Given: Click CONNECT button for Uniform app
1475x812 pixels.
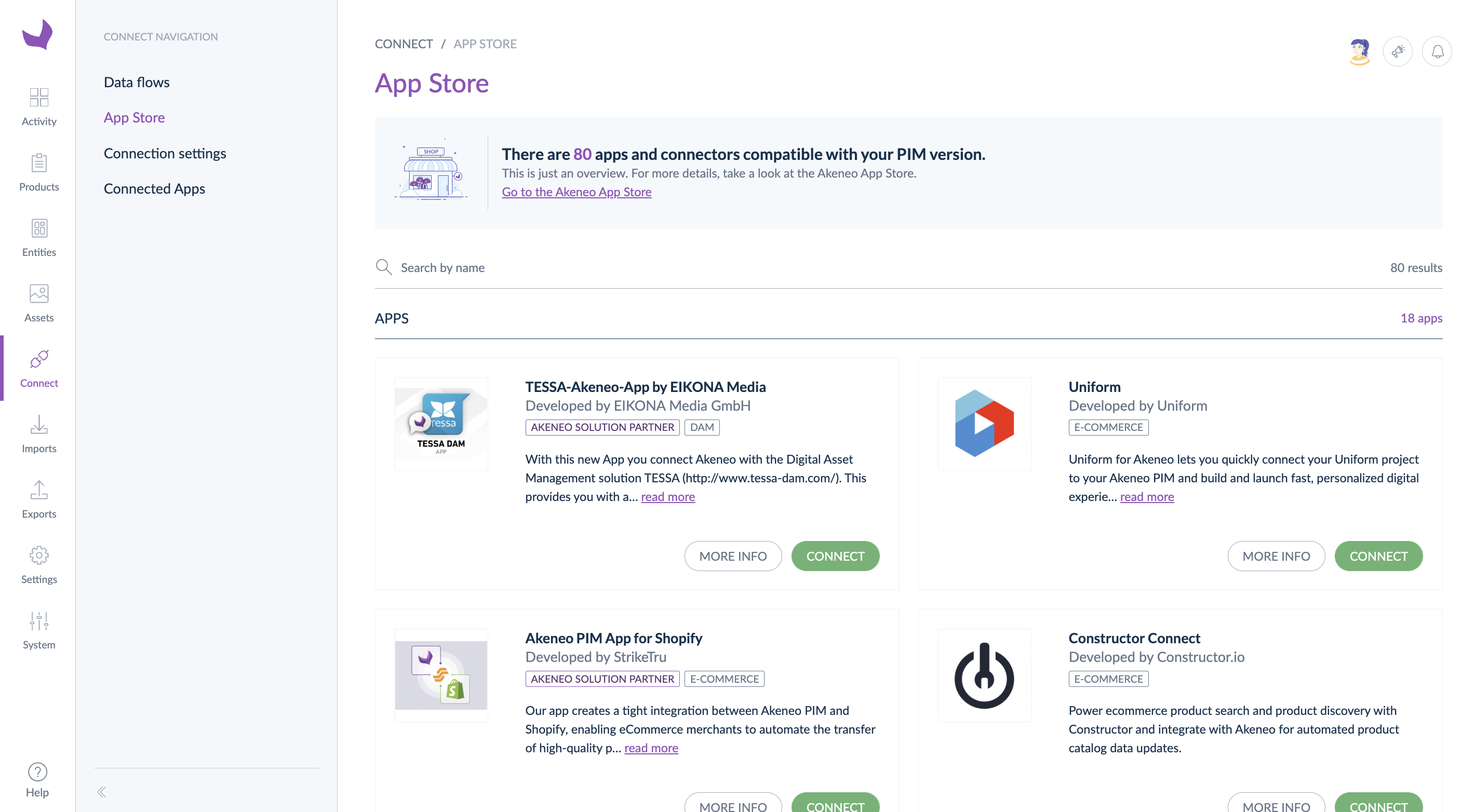Looking at the screenshot, I should pyautogui.click(x=1378, y=556).
